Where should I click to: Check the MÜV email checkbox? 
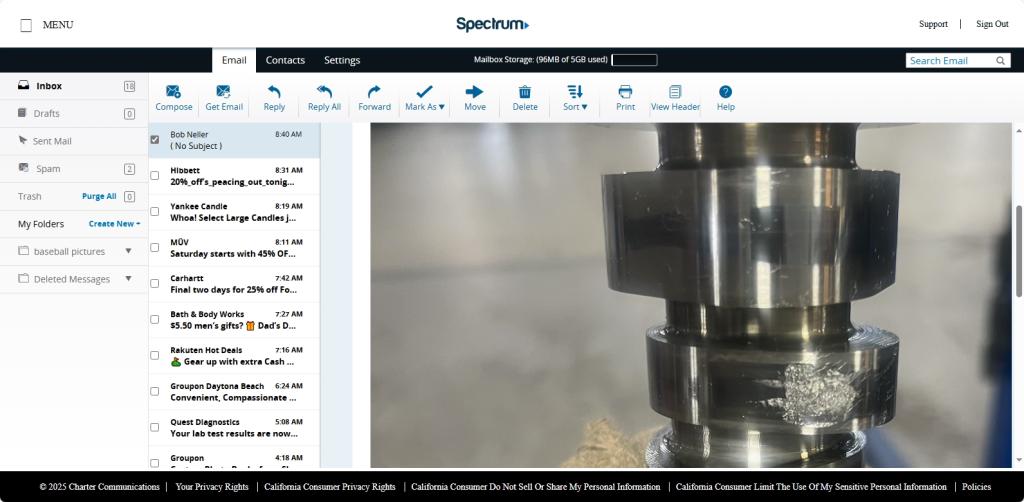(x=155, y=247)
